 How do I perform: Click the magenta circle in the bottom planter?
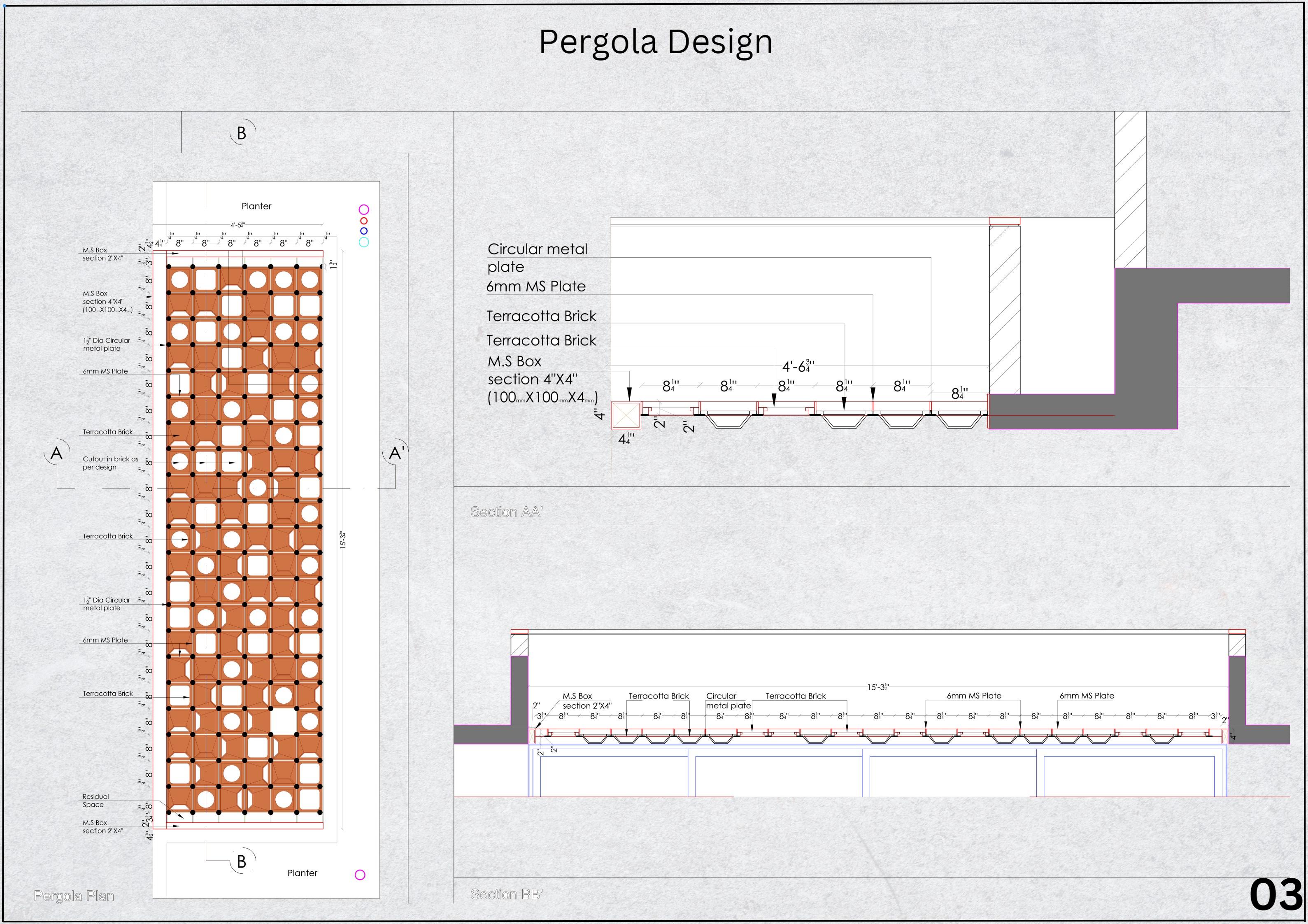coord(360,875)
